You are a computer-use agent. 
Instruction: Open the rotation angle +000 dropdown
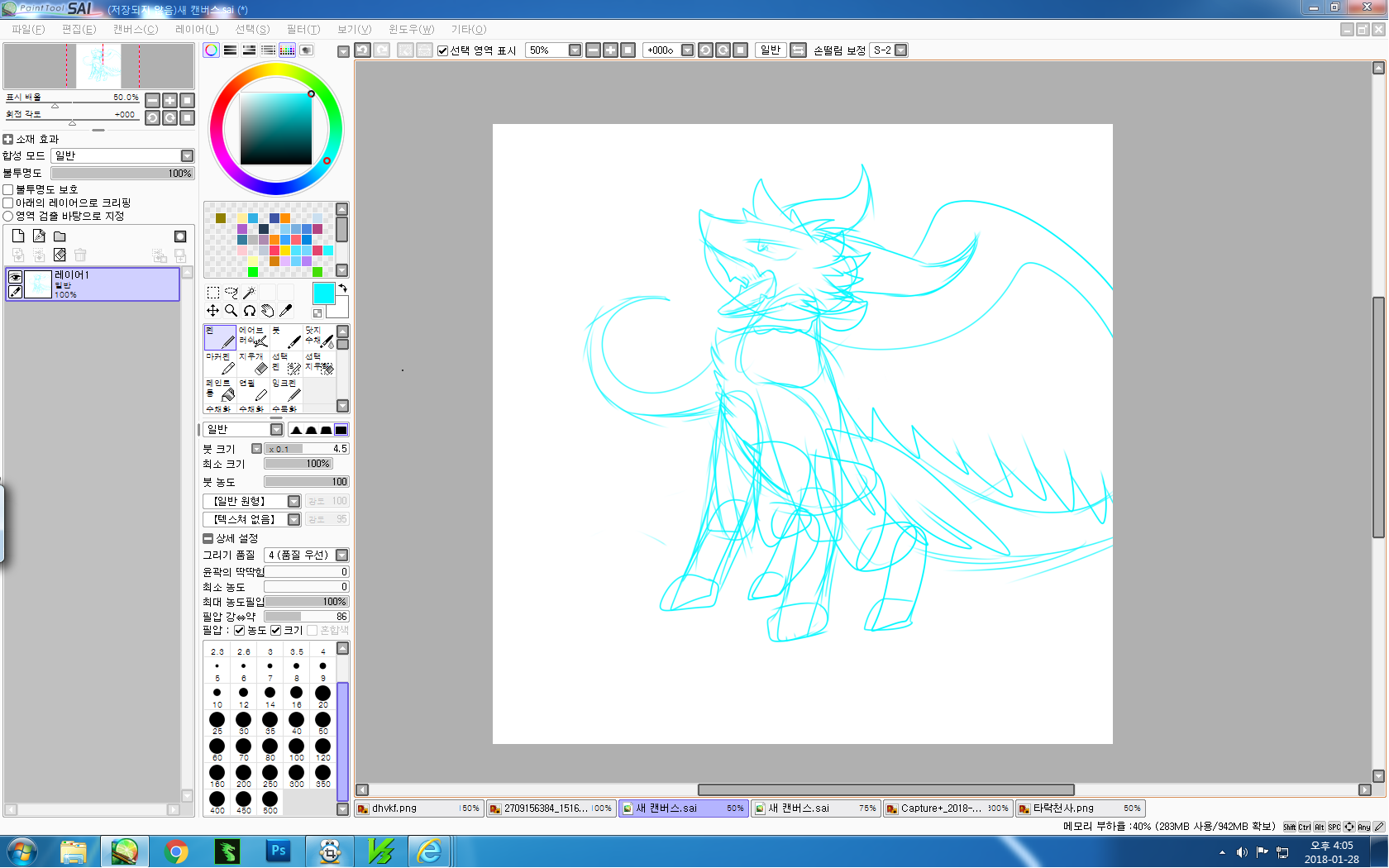[x=688, y=50]
